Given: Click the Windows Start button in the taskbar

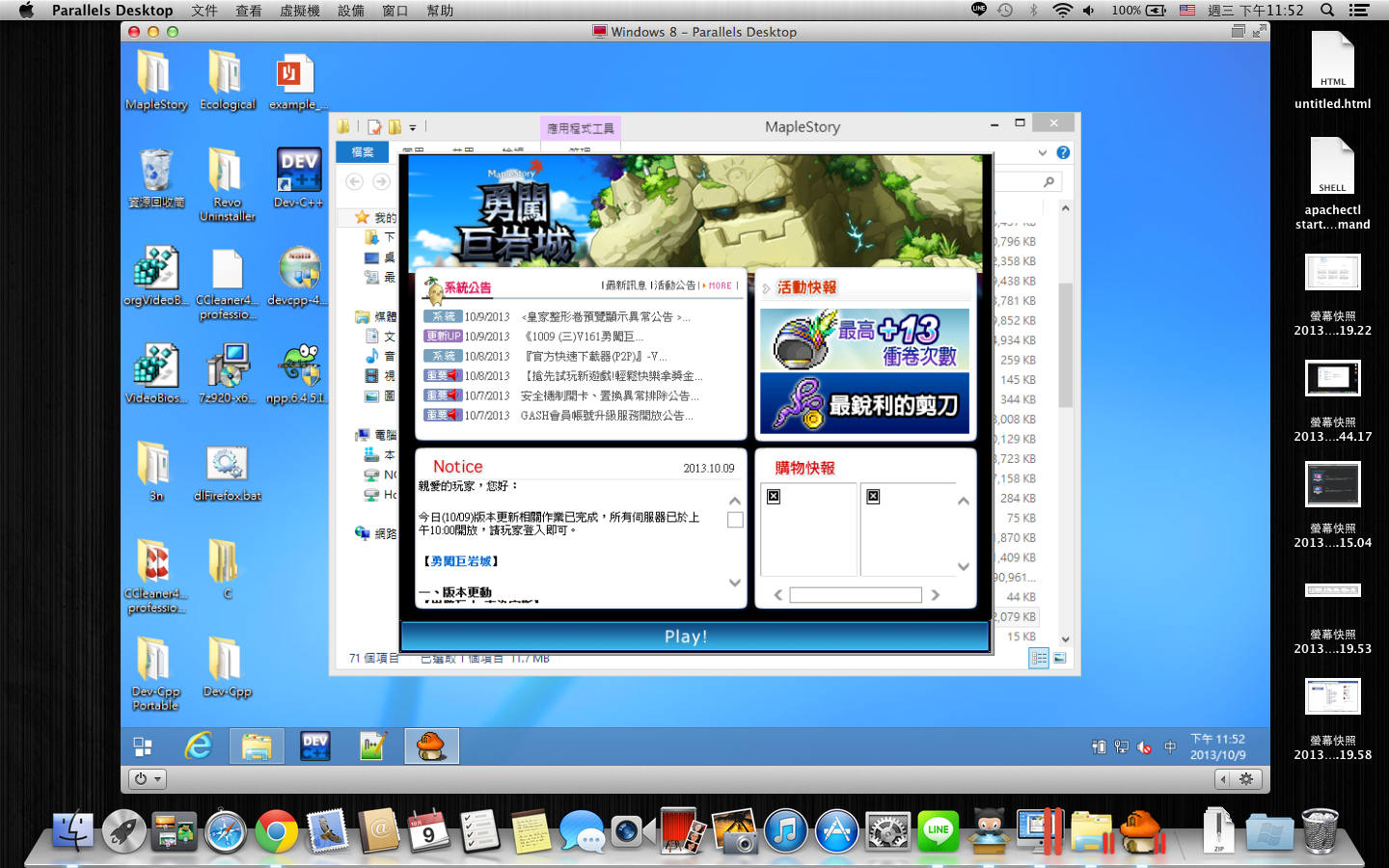Looking at the screenshot, I should click(143, 746).
